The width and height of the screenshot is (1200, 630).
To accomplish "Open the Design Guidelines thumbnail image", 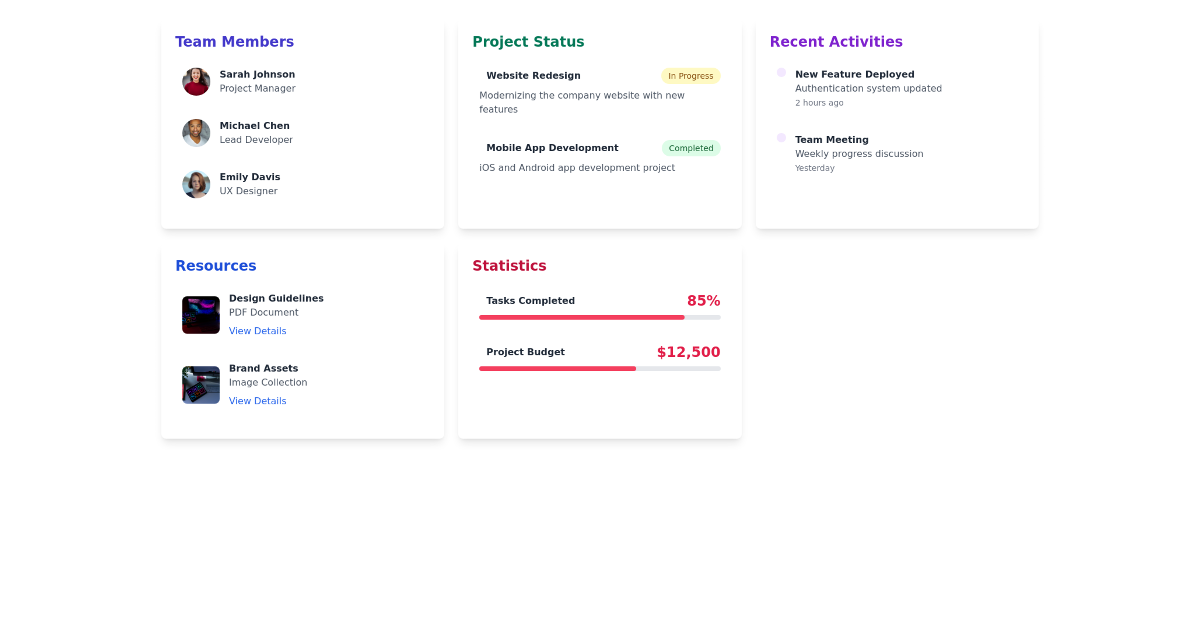I will click(x=200, y=315).
